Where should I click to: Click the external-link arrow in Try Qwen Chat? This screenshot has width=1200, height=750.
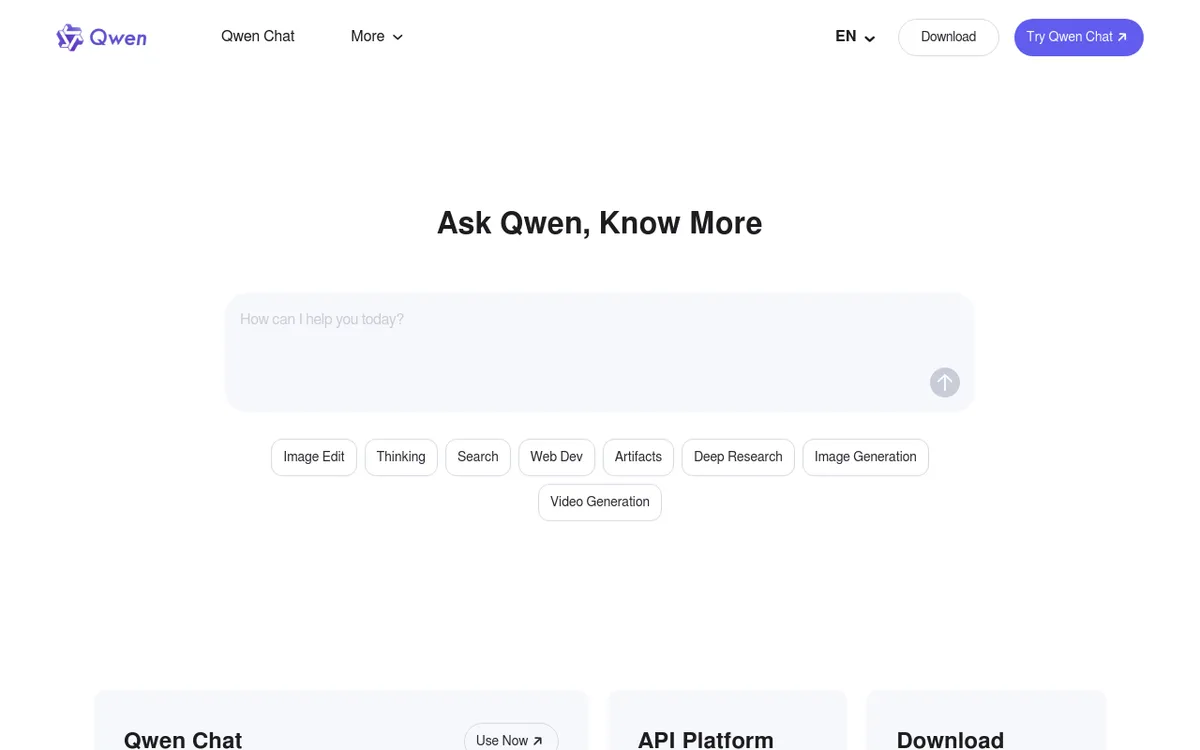coord(1122,36)
